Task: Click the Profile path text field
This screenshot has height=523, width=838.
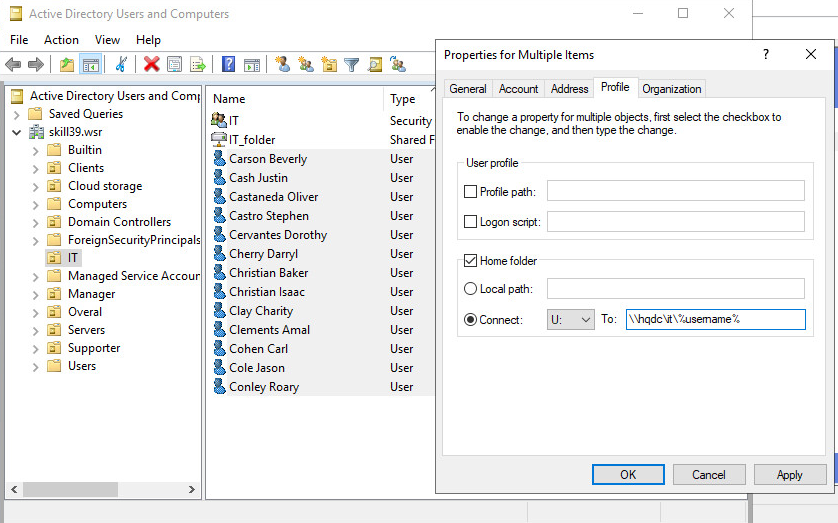Action: click(x=676, y=191)
